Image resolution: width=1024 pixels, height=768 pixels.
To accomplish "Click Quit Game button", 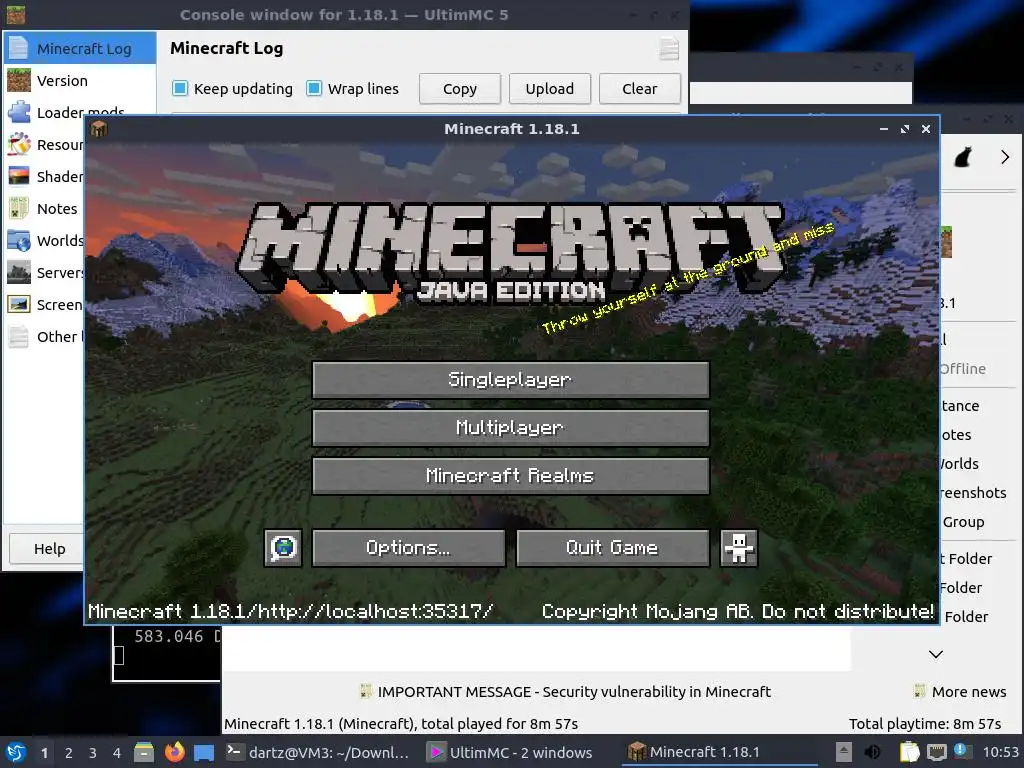I will click(x=613, y=547).
